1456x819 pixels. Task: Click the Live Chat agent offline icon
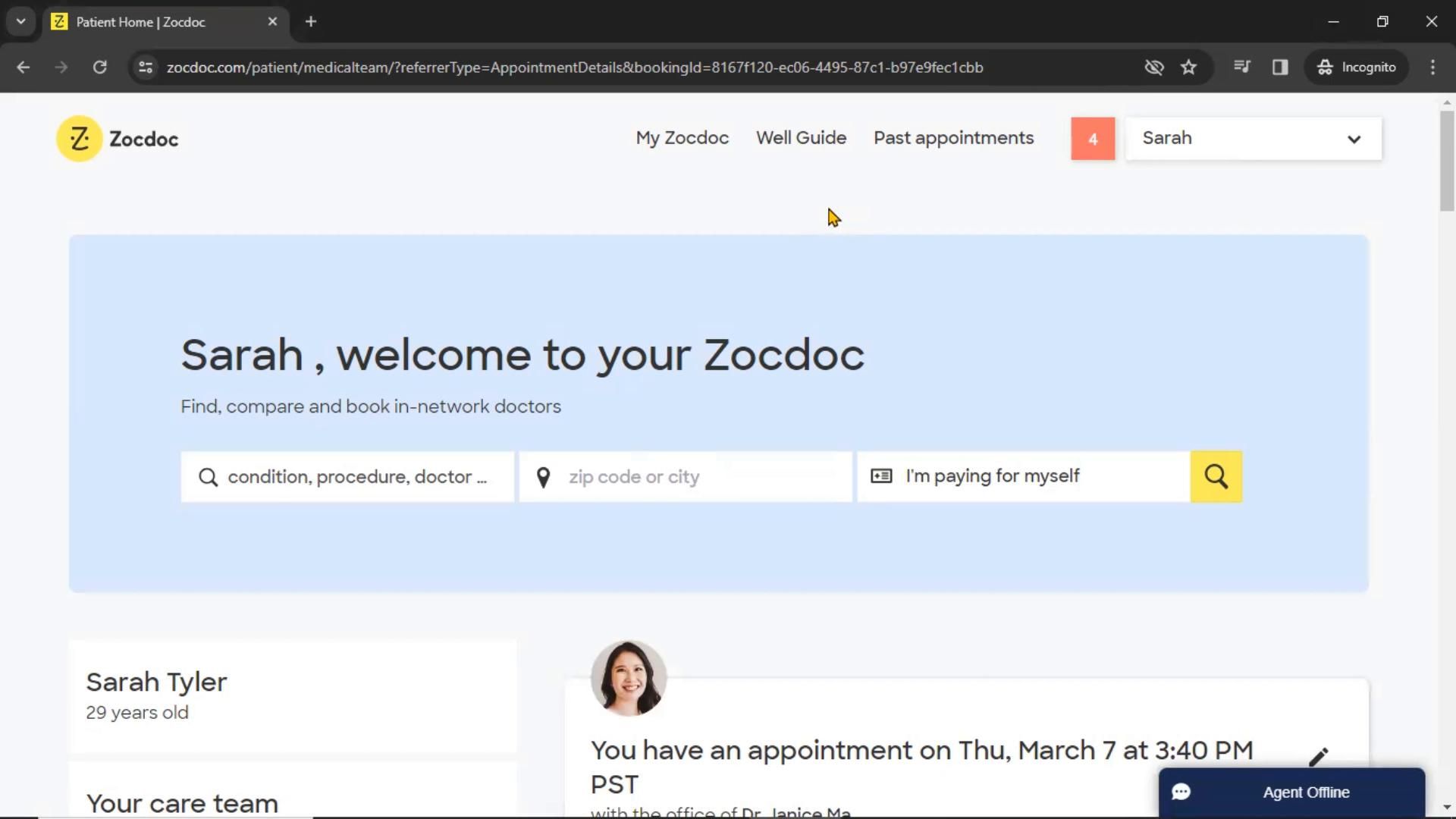1184,792
